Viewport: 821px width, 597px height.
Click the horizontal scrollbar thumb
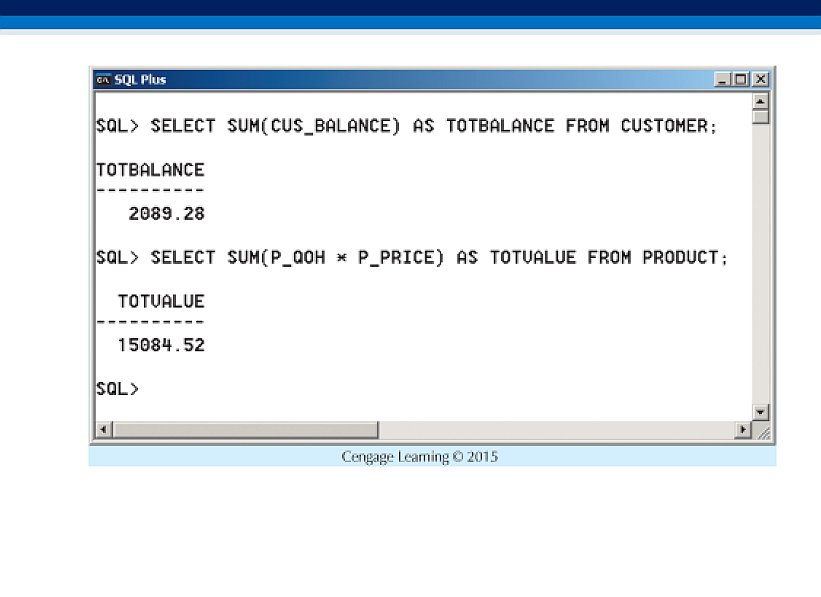point(245,430)
